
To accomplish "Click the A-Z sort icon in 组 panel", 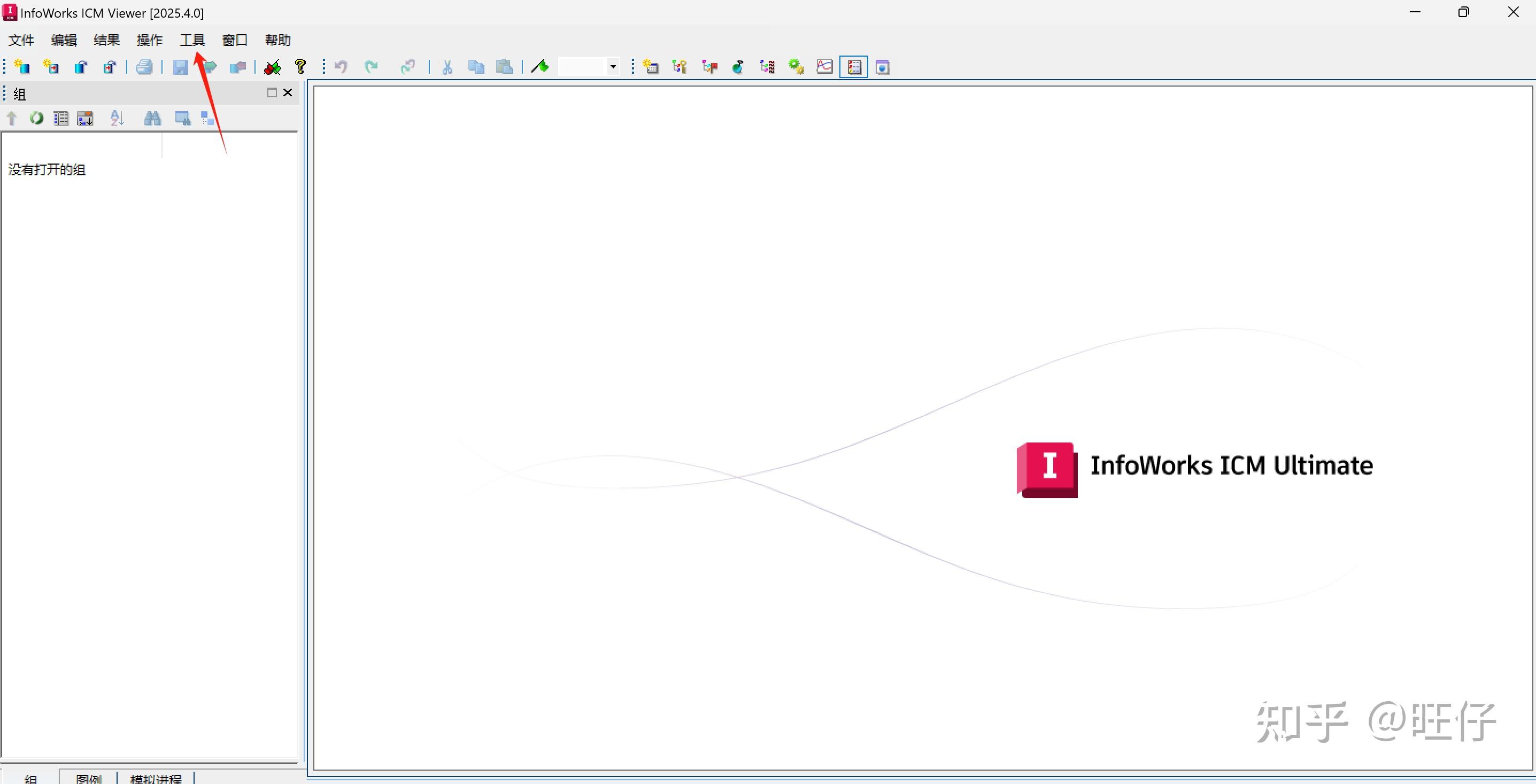I will (x=118, y=119).
